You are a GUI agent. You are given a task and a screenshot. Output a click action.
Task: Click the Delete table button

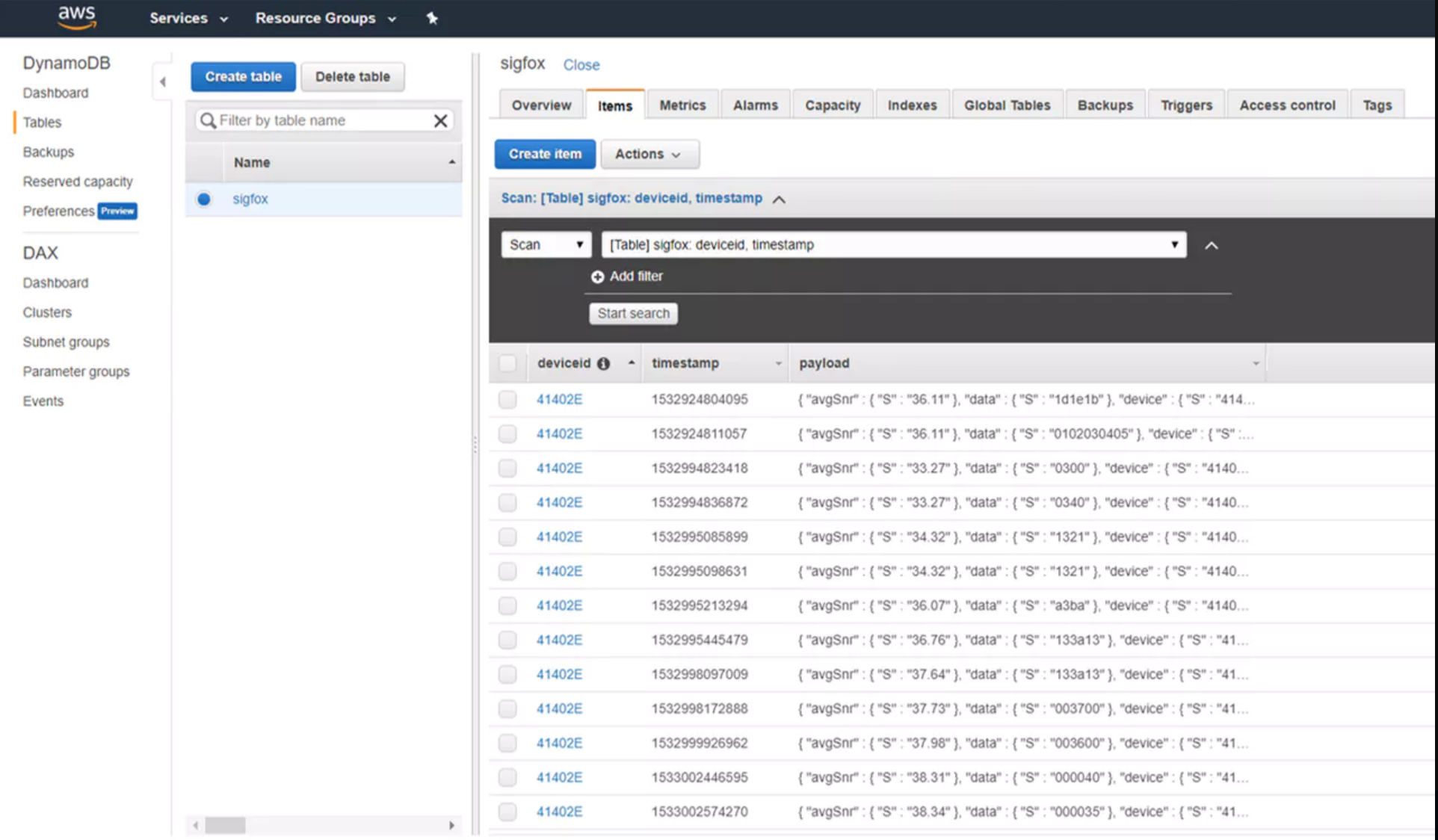(352, 76)
